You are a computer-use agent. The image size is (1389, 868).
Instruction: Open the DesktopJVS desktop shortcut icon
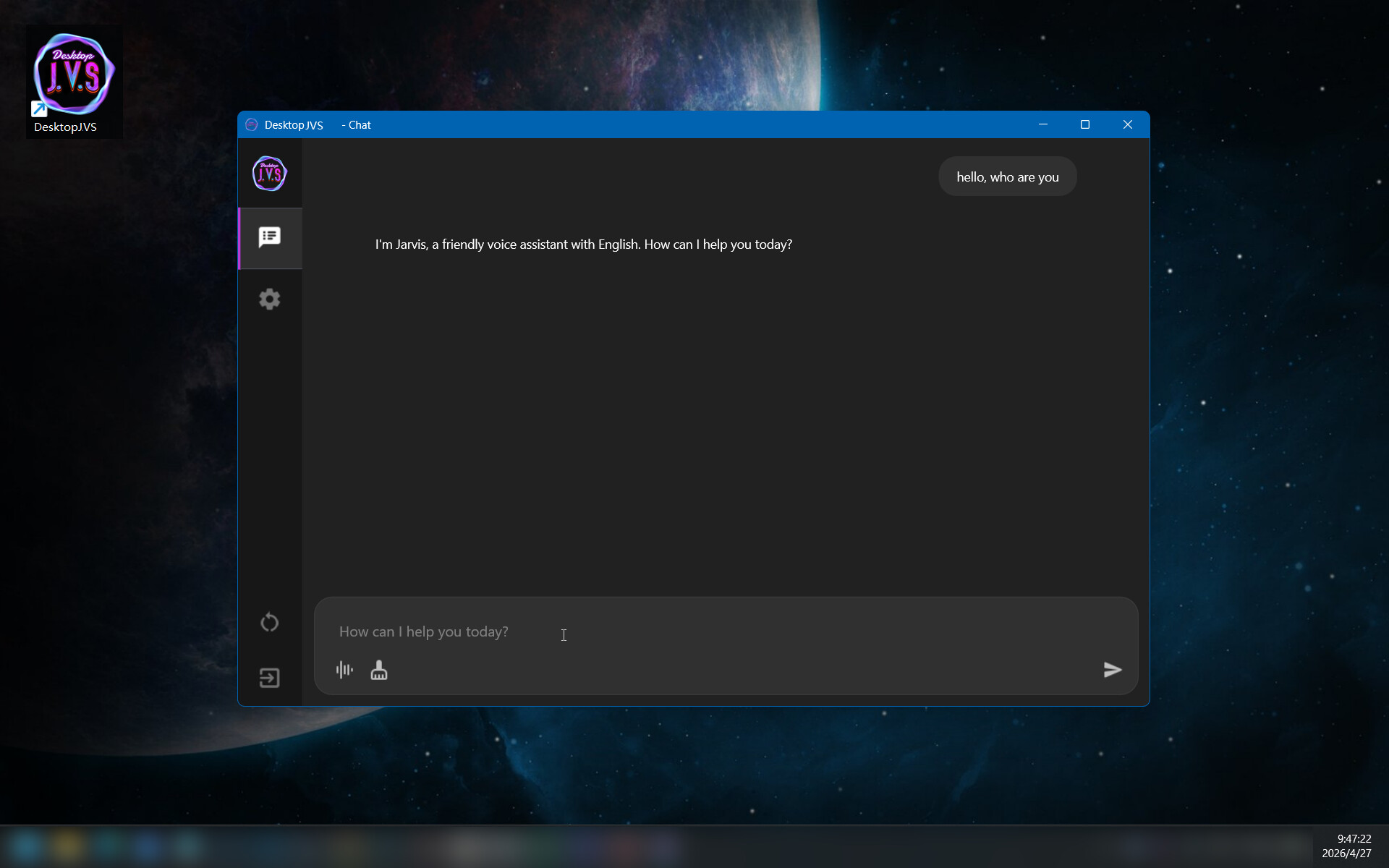(74, 82)
